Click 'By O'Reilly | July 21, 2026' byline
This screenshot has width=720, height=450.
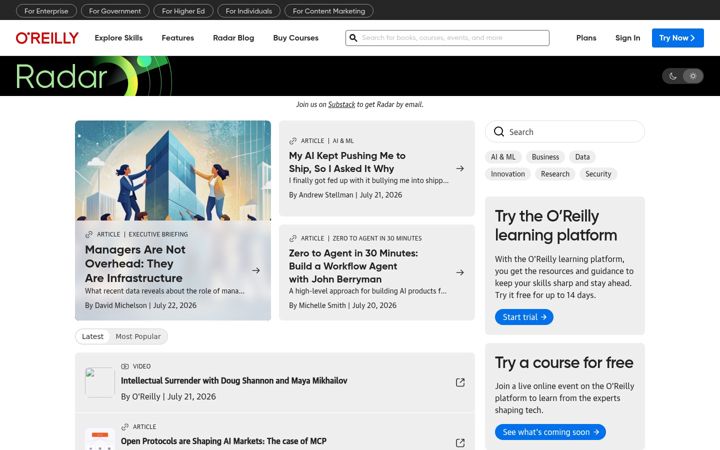coord(168,396)
